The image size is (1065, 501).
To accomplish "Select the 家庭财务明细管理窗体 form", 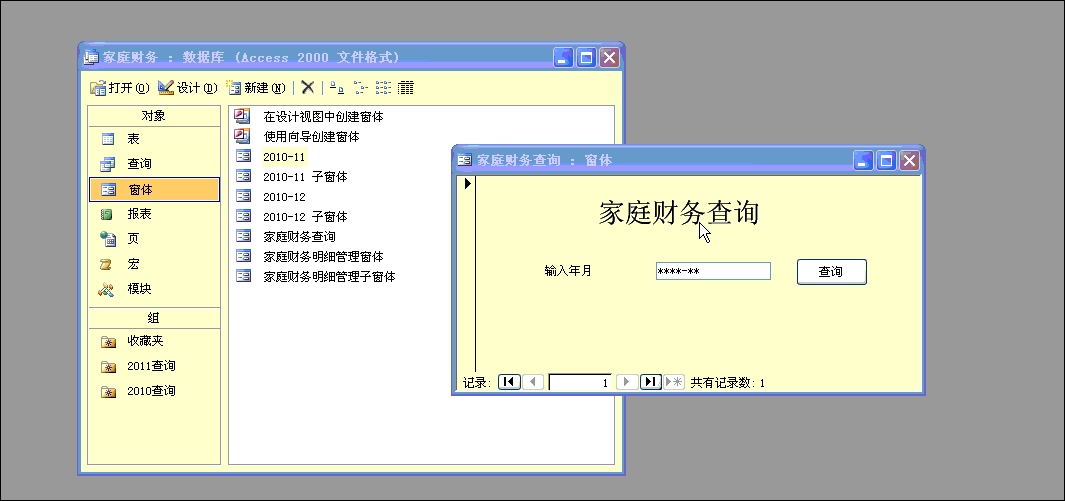I will 323,257.
